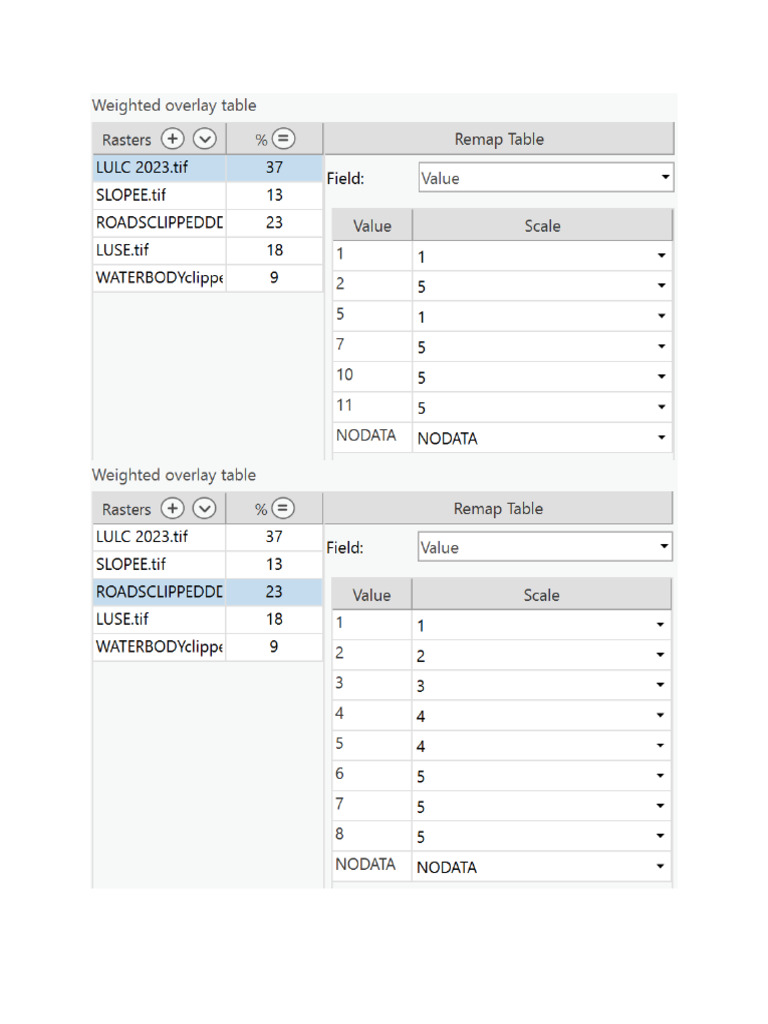Add raster using plus icon in bottom table
Viewport: 768px width, 1024px height.
tap(172, 508)
